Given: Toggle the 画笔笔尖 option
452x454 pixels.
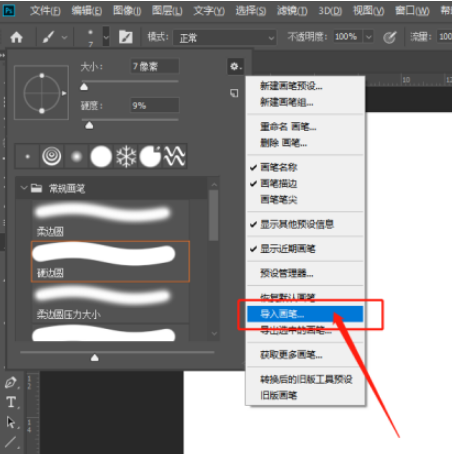Looking at the screenshot, I should tap(305, 200).
